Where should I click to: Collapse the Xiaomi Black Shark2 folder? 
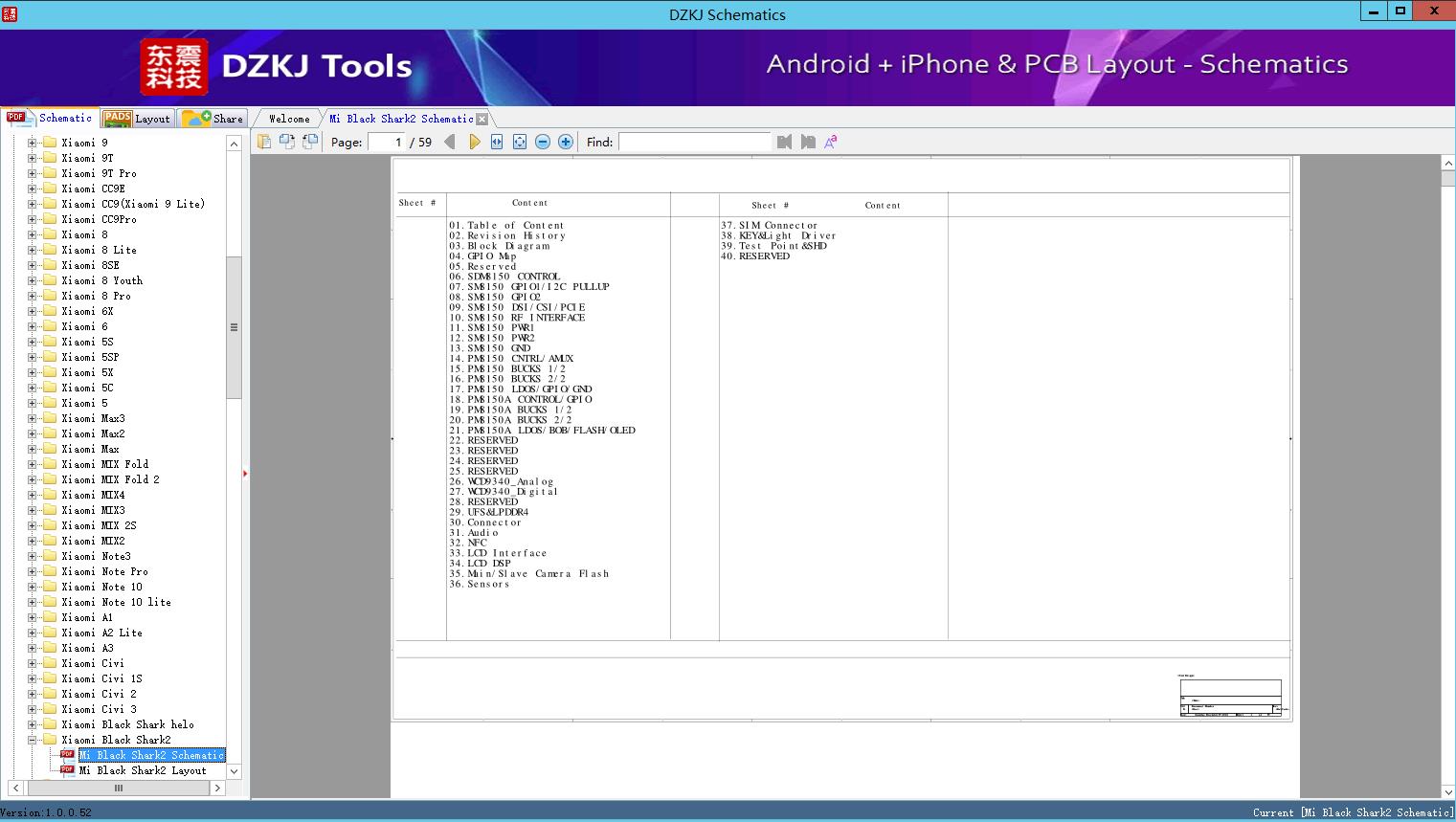(32, 740)
